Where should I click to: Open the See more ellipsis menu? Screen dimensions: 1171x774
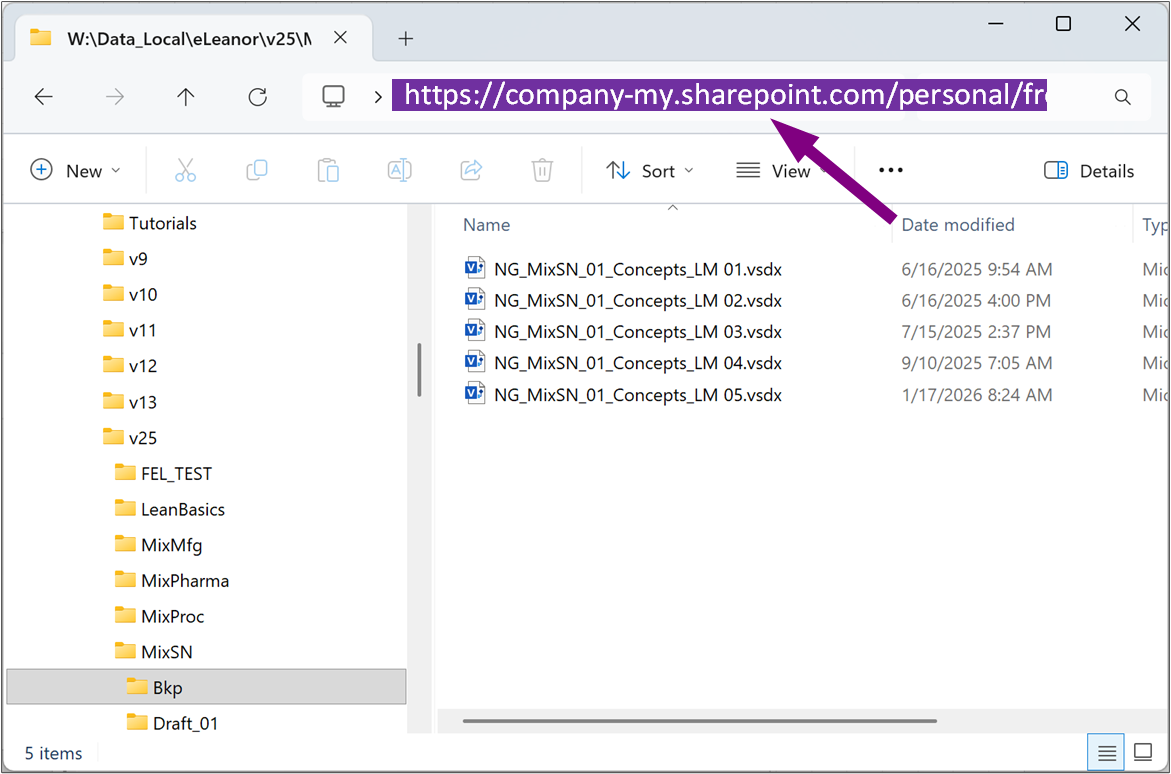click(x=890, y=171)
